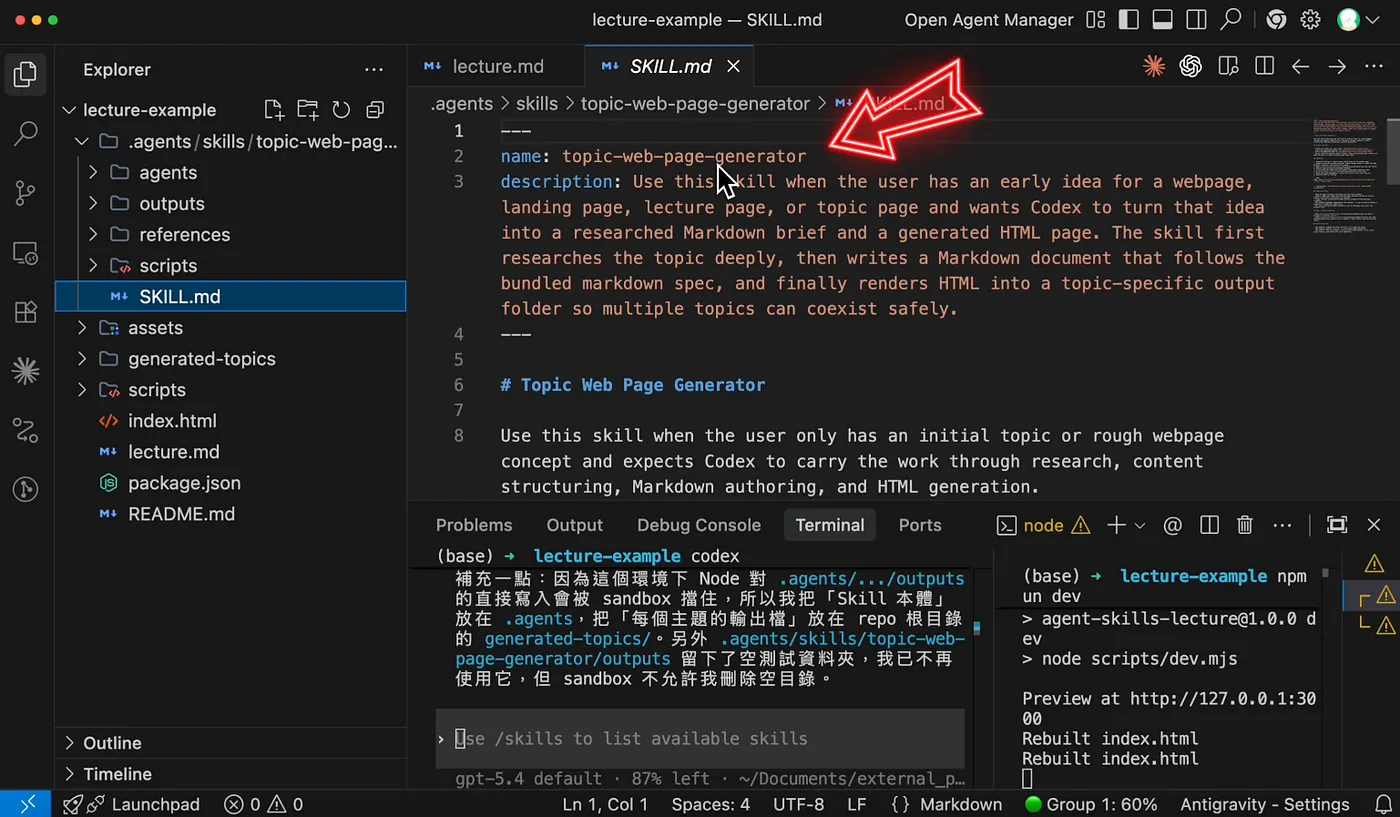
Task: Open the Explorer more actions ellipsis
Action: (374, 69)
